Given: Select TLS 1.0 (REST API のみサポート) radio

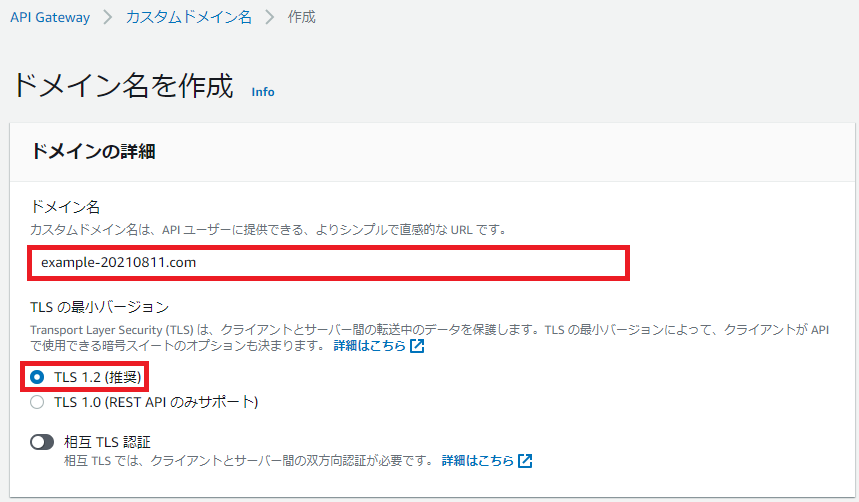Looking at the screenshot, I should (37, 402).
